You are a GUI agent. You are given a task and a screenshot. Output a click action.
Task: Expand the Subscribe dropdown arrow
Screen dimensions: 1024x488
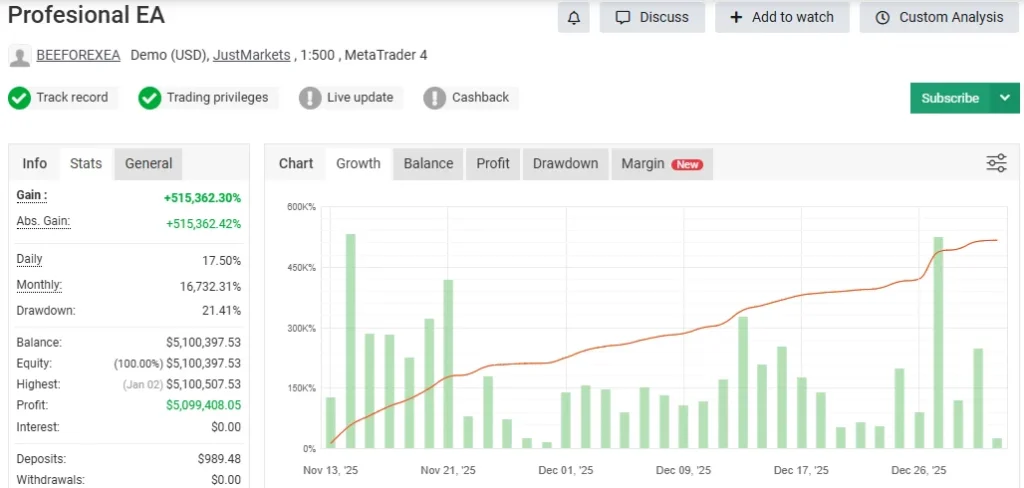[x=1005, y=98]
